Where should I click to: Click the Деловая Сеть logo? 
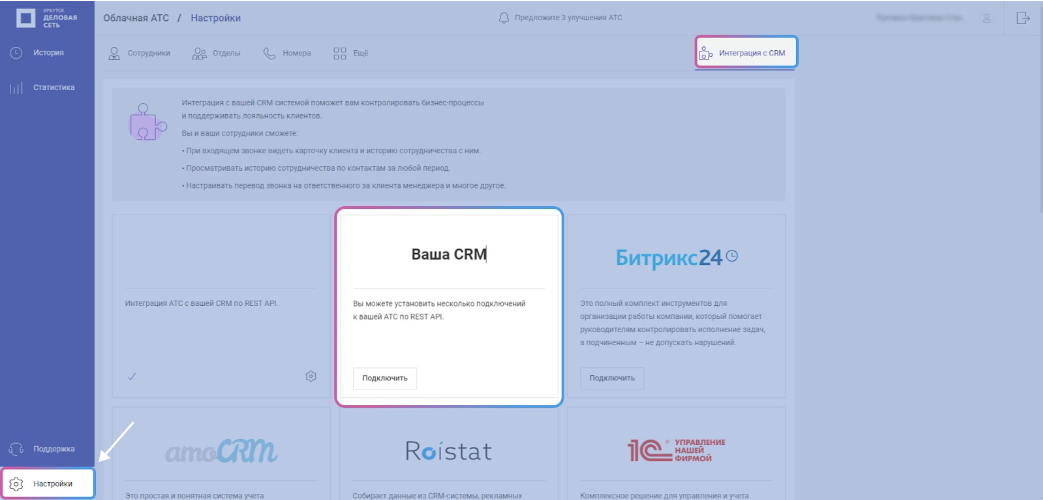click(46, 18)
